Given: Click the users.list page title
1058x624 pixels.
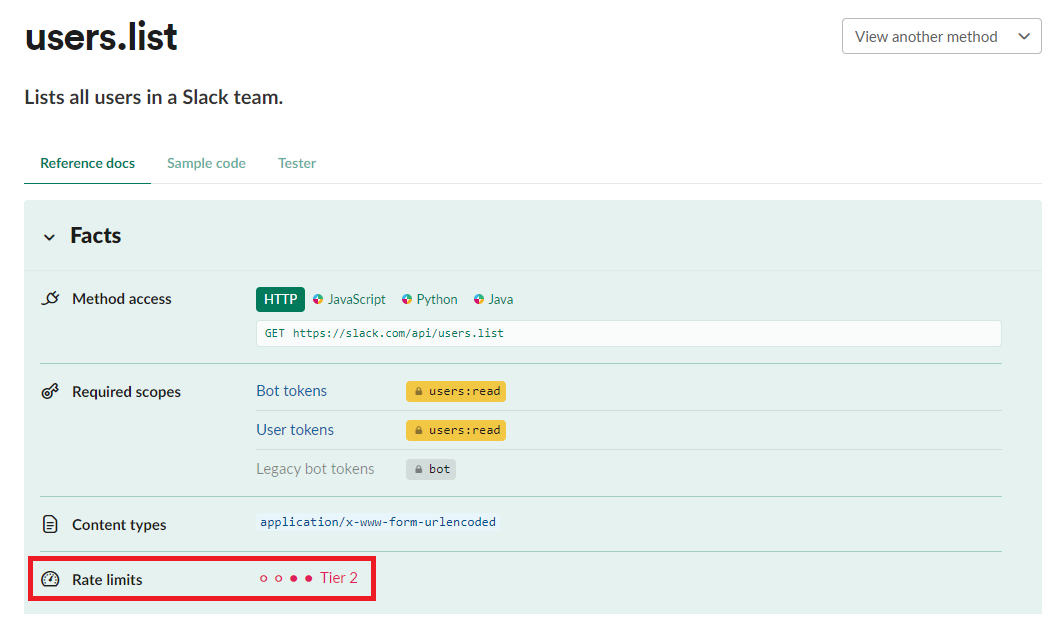Looking at the screenshot, I should point(101,36).
